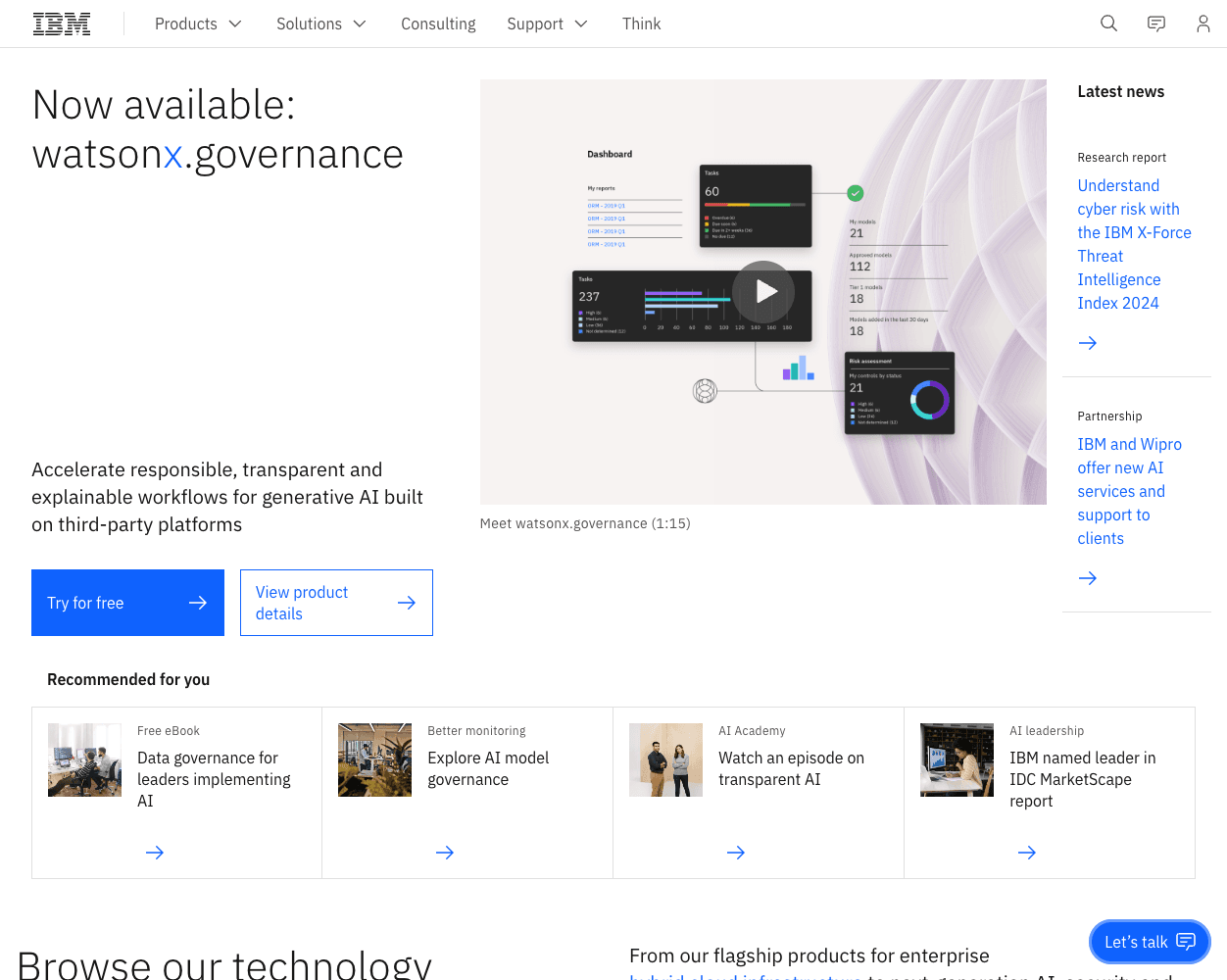Click arrow under IBM and Wipro news
Viewport: 1227px width, 980px height.
1088,578
